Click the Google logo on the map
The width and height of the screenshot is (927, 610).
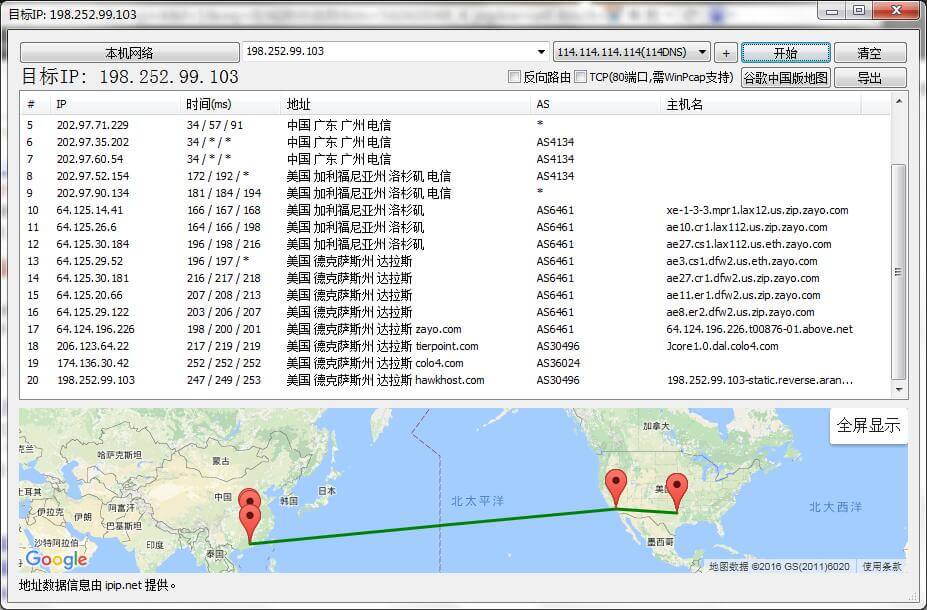click(56, 559)
